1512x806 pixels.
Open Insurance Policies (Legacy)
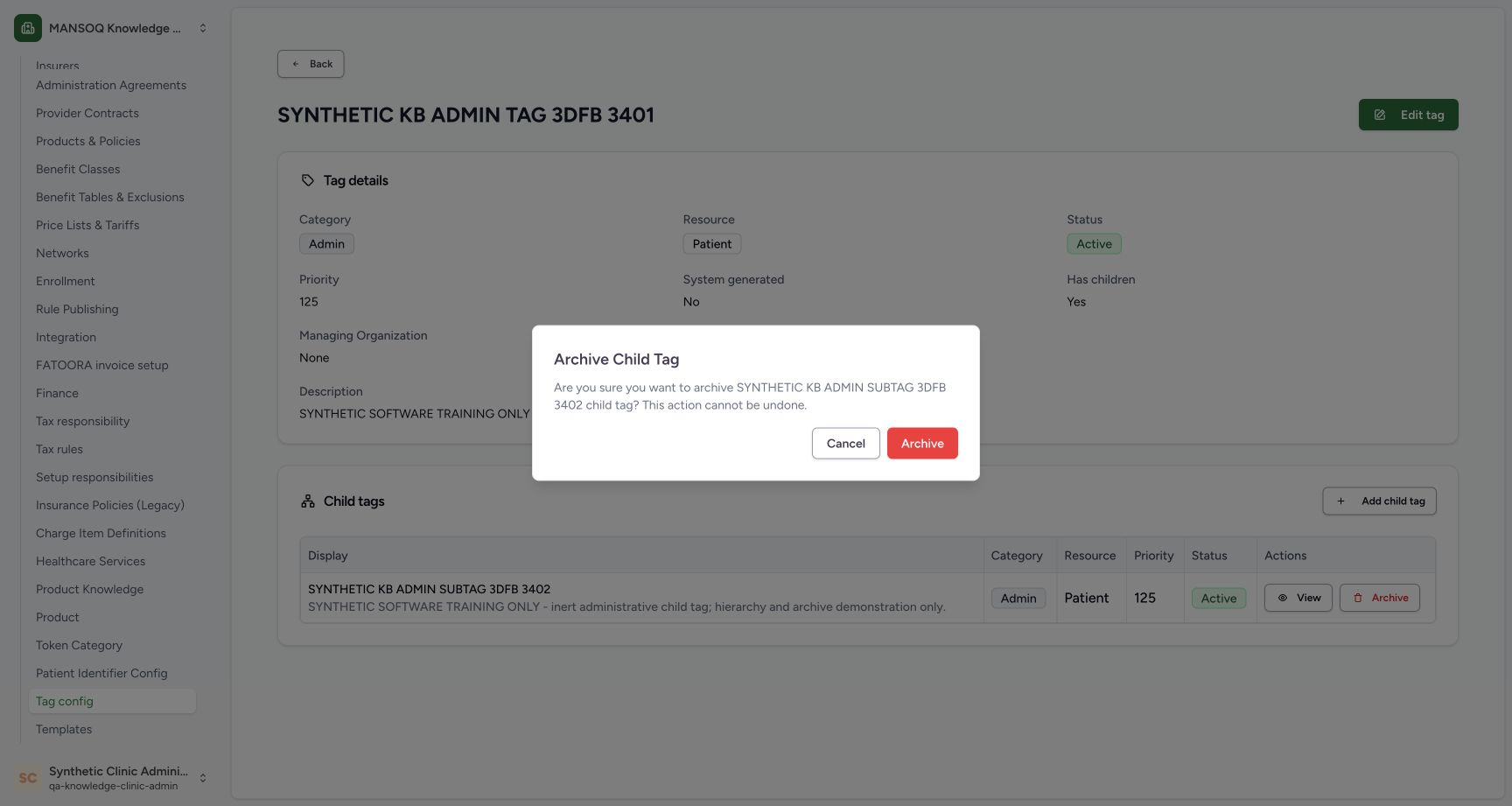110,505
